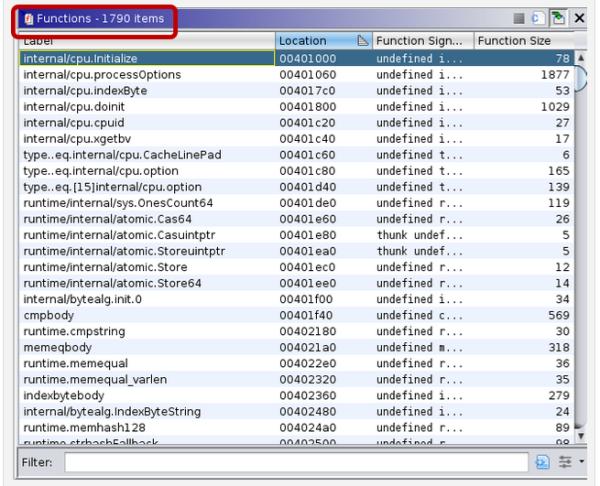Click the Functions window icon in title bar

(x=27, y=19)
